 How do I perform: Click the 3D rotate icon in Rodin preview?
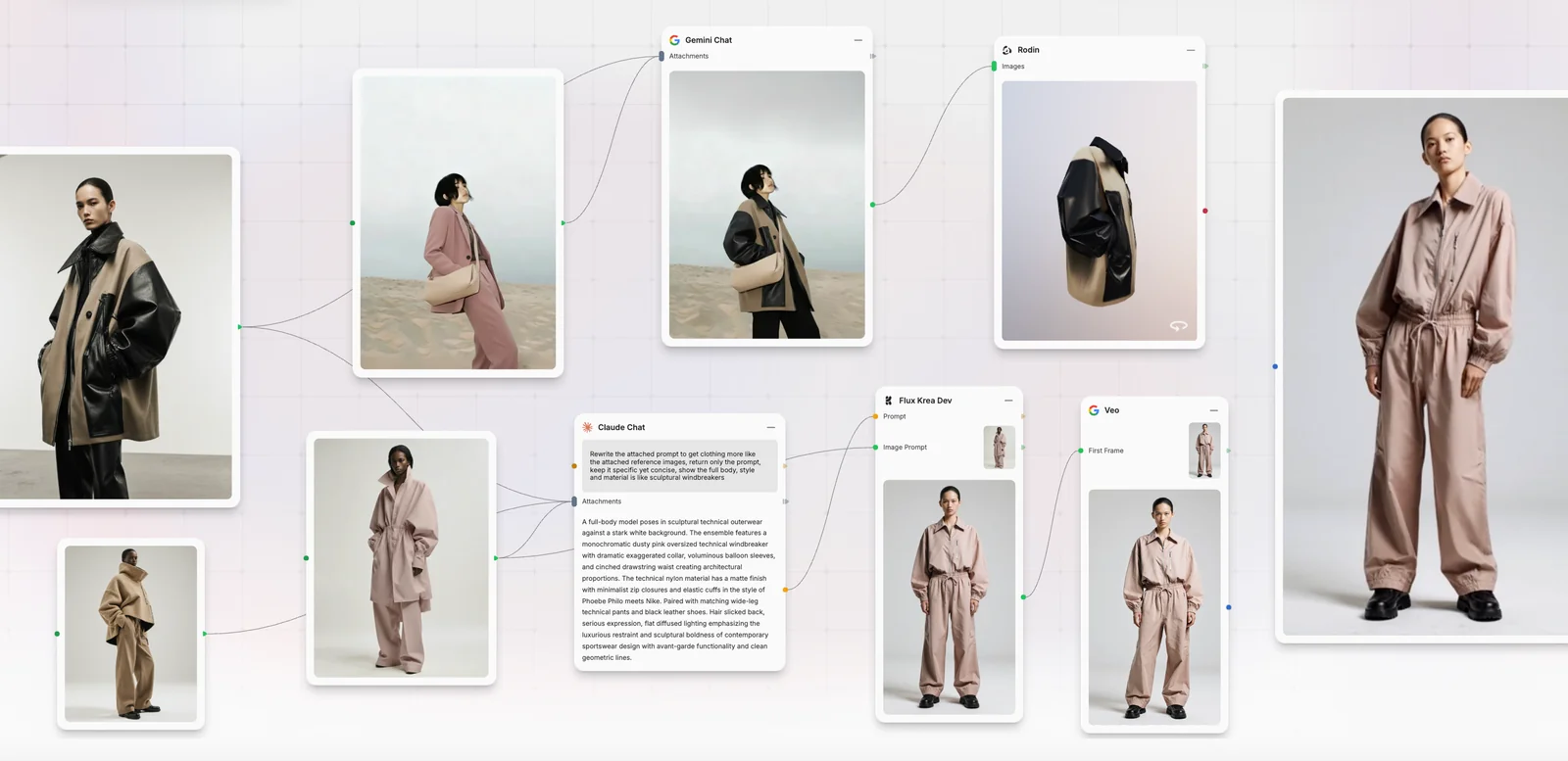(x=1178, y=326)
